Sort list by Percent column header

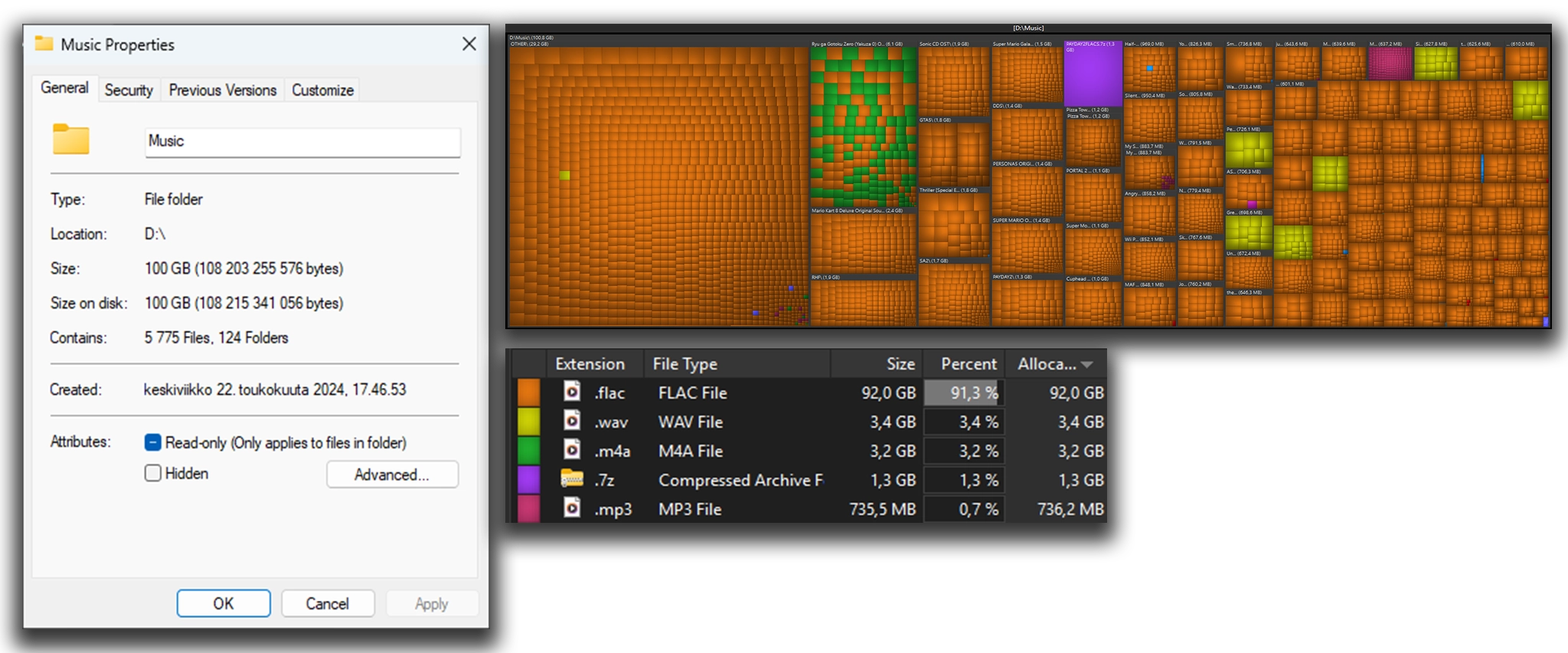coord(968,364)
